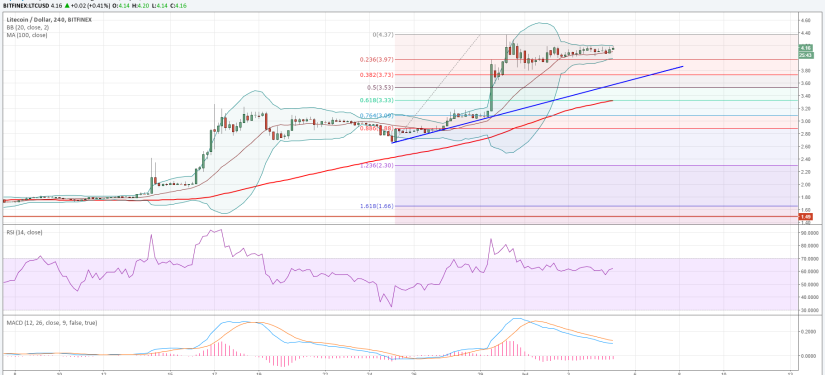This screenshot has width=825, height=375.
Task: Select the MACD (12, 26, close, 9, false, true) label
Action: (52, 322)
